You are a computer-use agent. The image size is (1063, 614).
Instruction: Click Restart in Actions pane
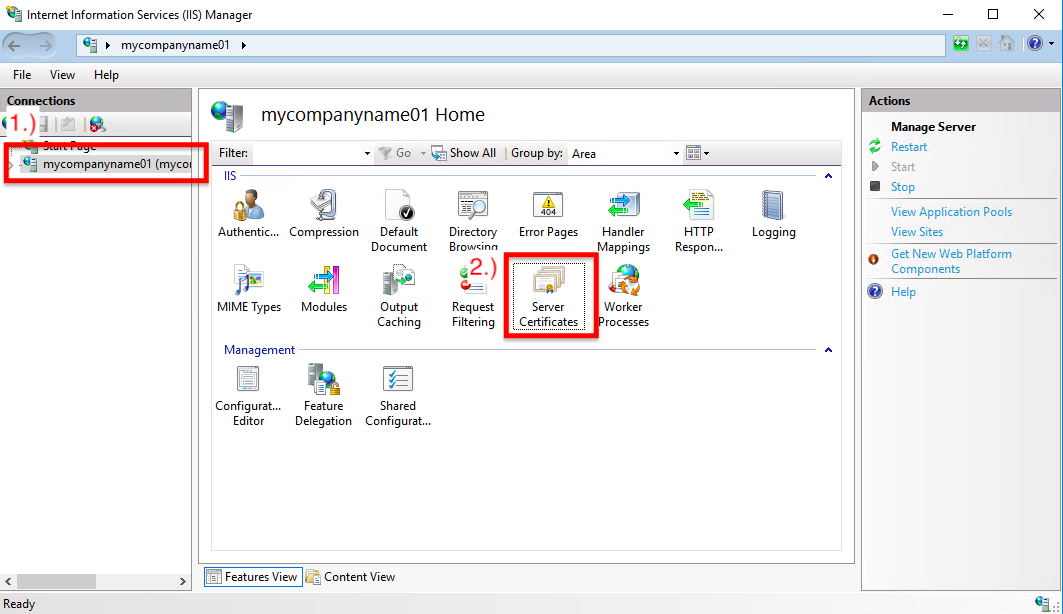pos(908,146)
